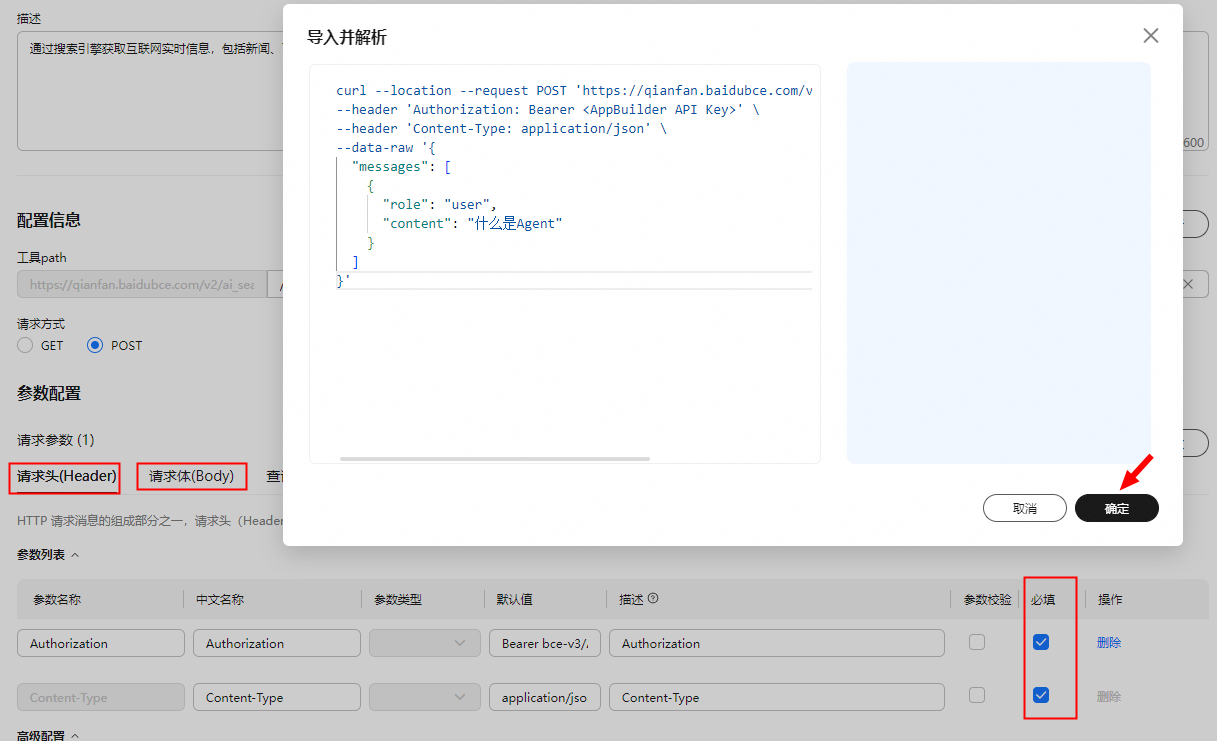
Task: Close the 导入并解析 dialog
Action: 1151,36
